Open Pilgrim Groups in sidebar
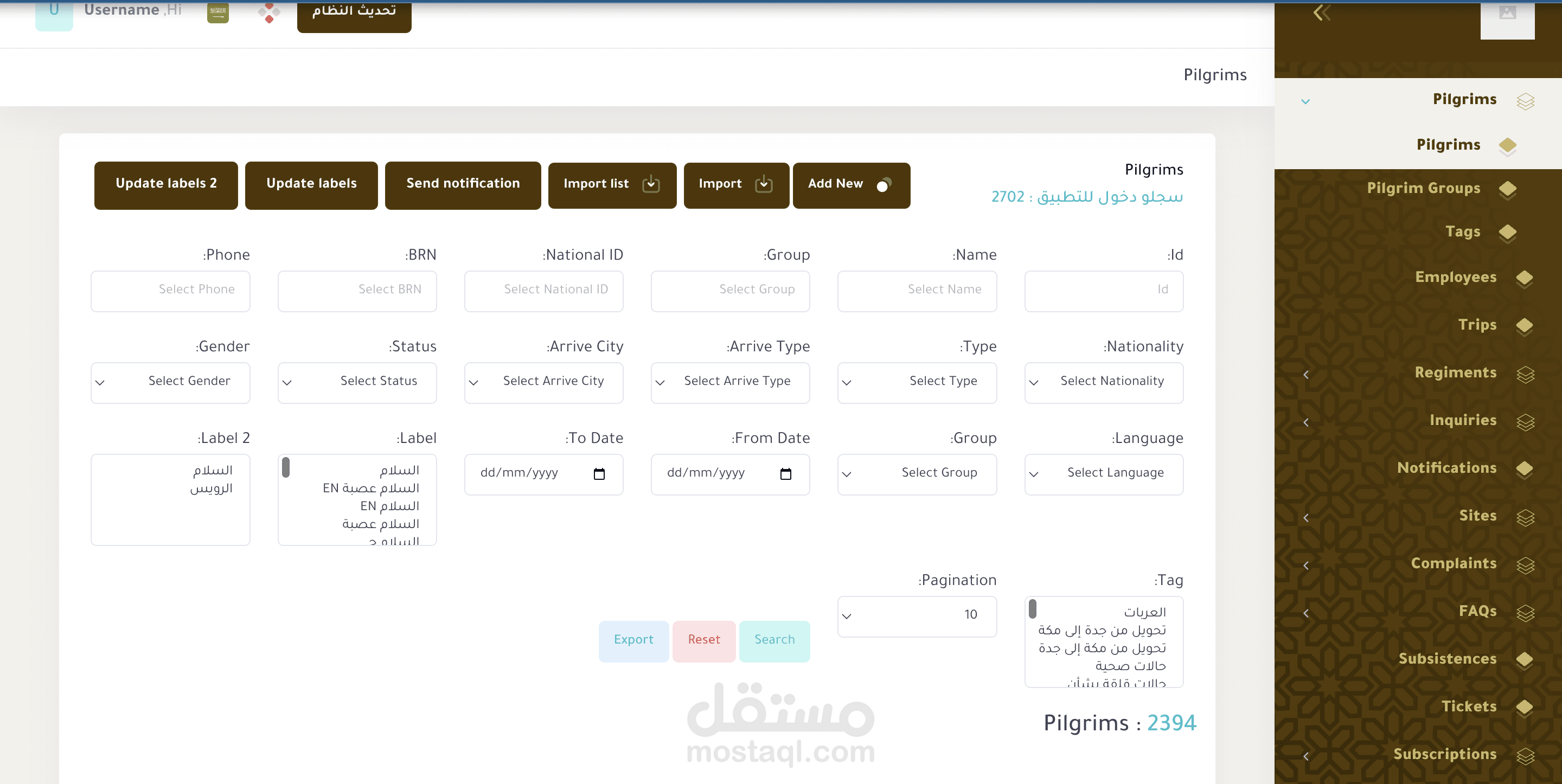This screenshot has width=1562, height=784. 1423,189
